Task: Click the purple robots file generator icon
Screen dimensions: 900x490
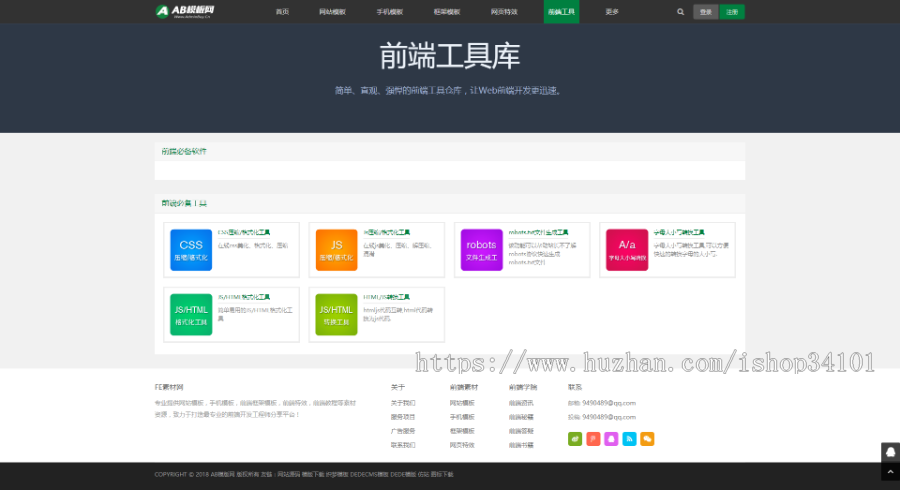Action: click(481, 250)
